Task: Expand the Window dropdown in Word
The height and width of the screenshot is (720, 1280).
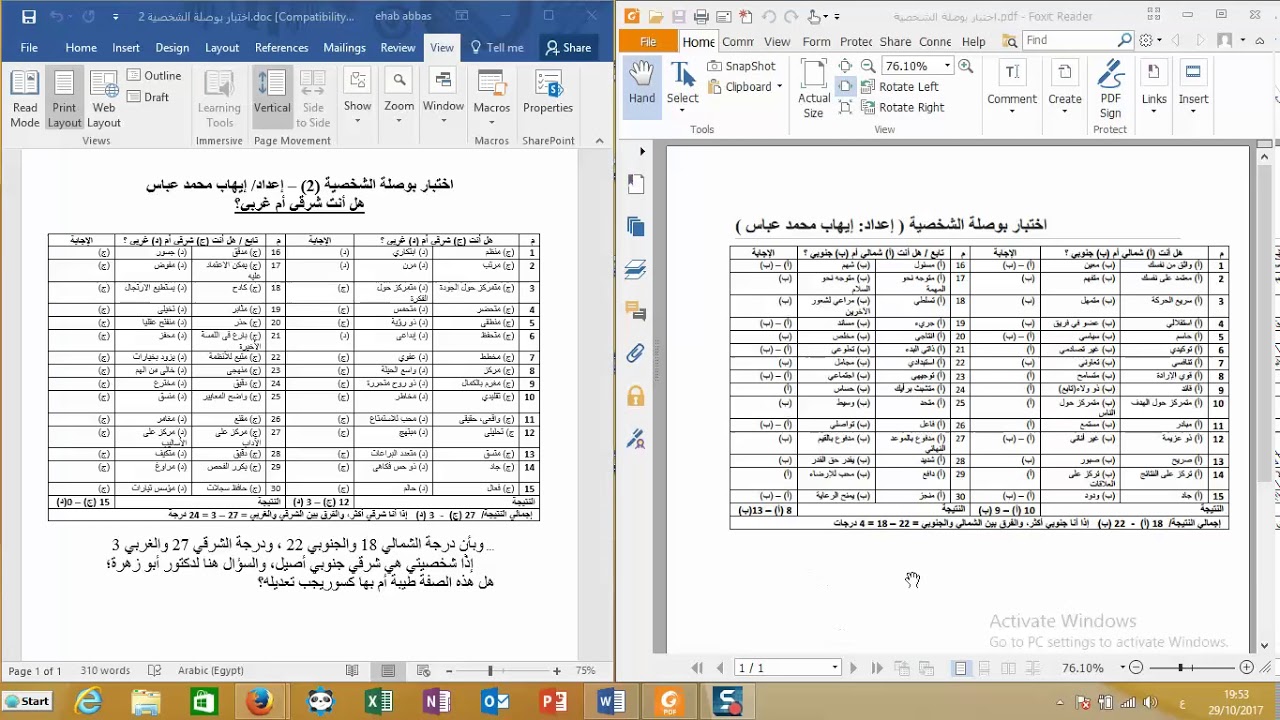Action: click(443, 98)
